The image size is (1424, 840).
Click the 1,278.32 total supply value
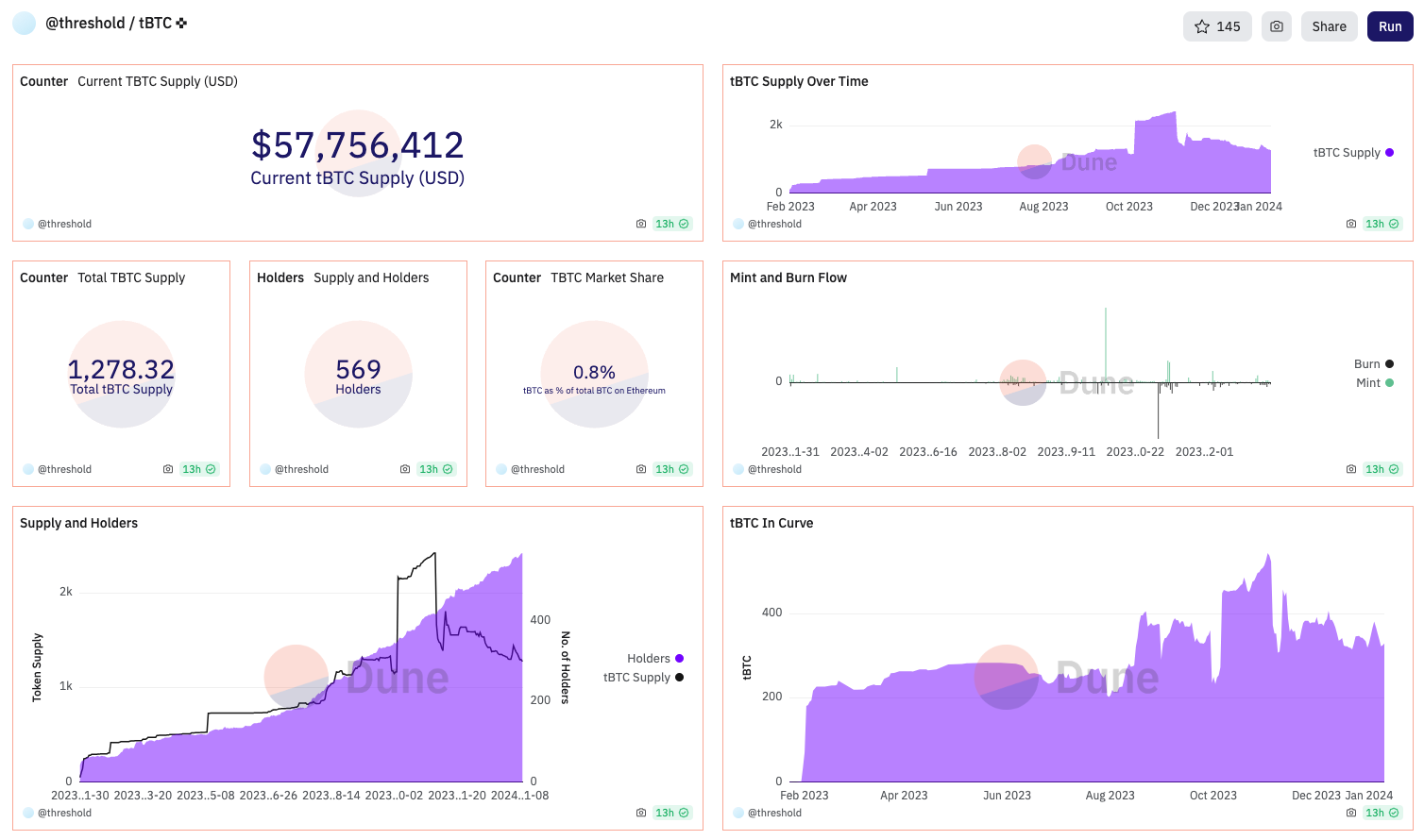121,369
